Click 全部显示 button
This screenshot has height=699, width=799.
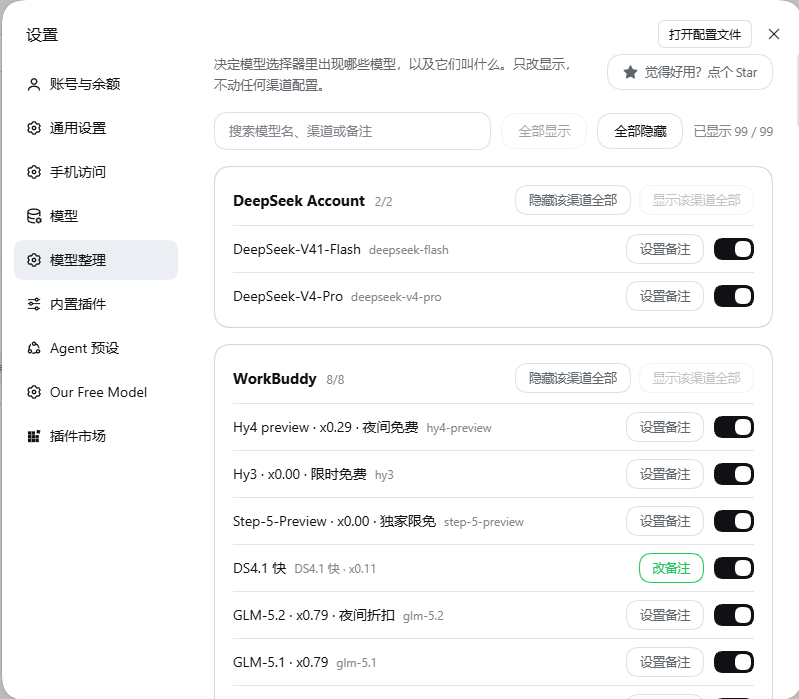[544, 131]
